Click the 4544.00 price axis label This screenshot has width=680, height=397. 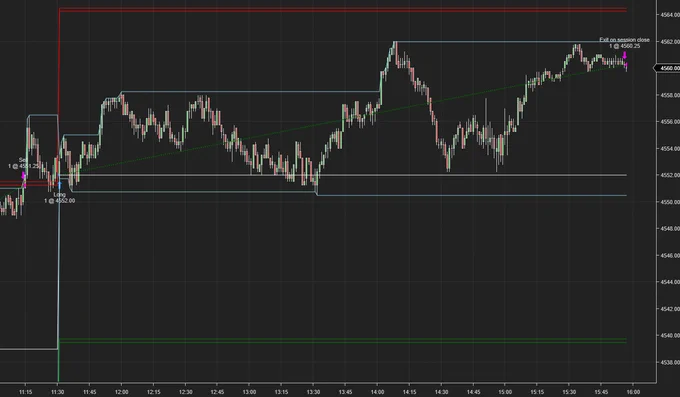[670, 282]
